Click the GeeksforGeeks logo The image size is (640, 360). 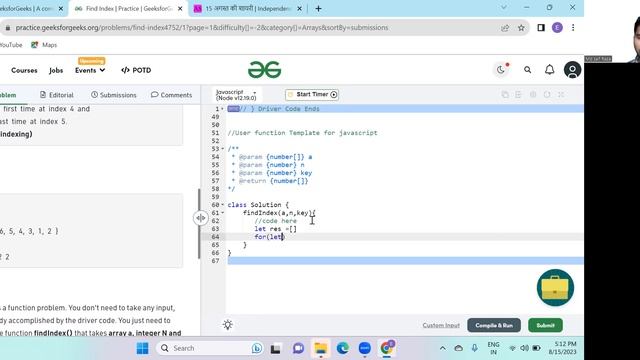[264, 70]
